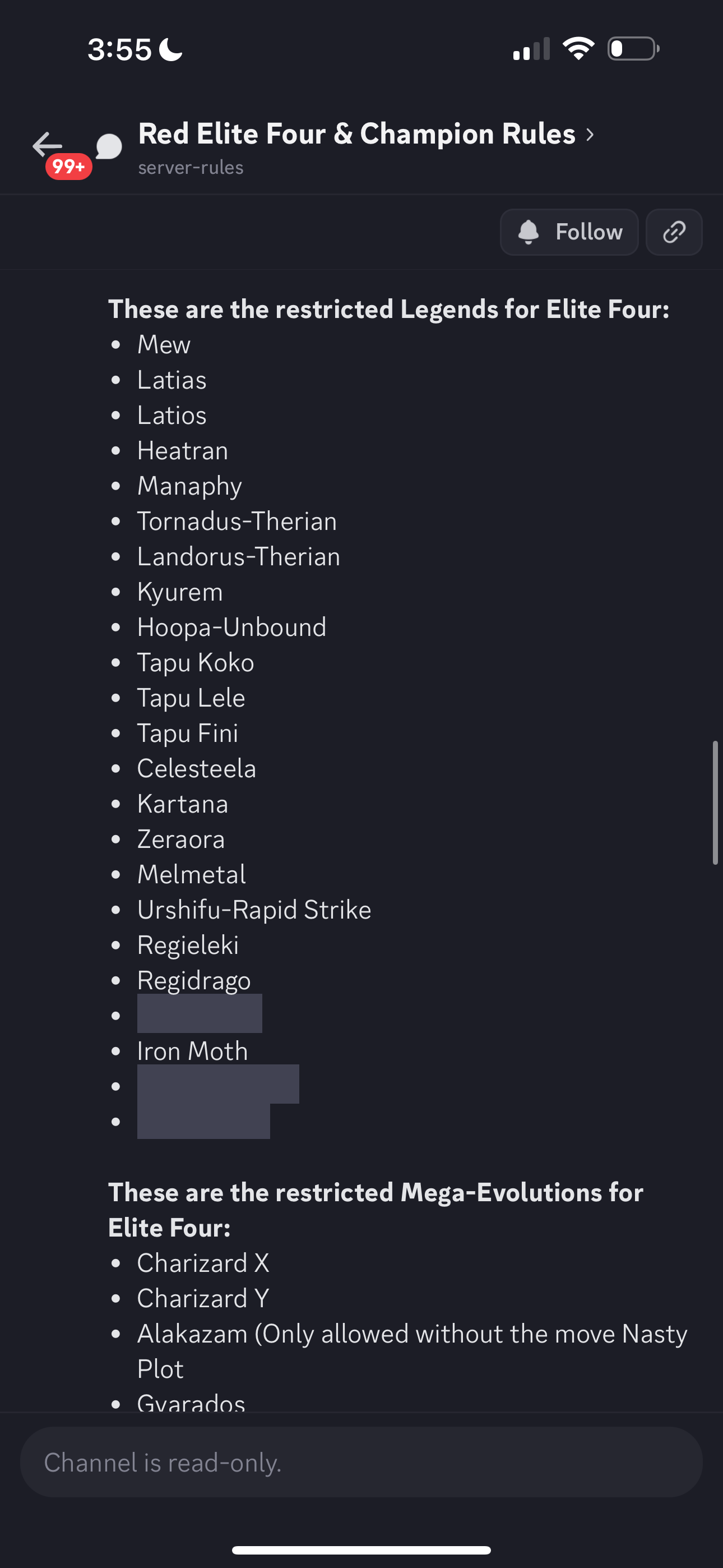Open Red Elite Four & Champion Rules title
The height and width of the screenshot is (1568, 723).
point(356,134)
